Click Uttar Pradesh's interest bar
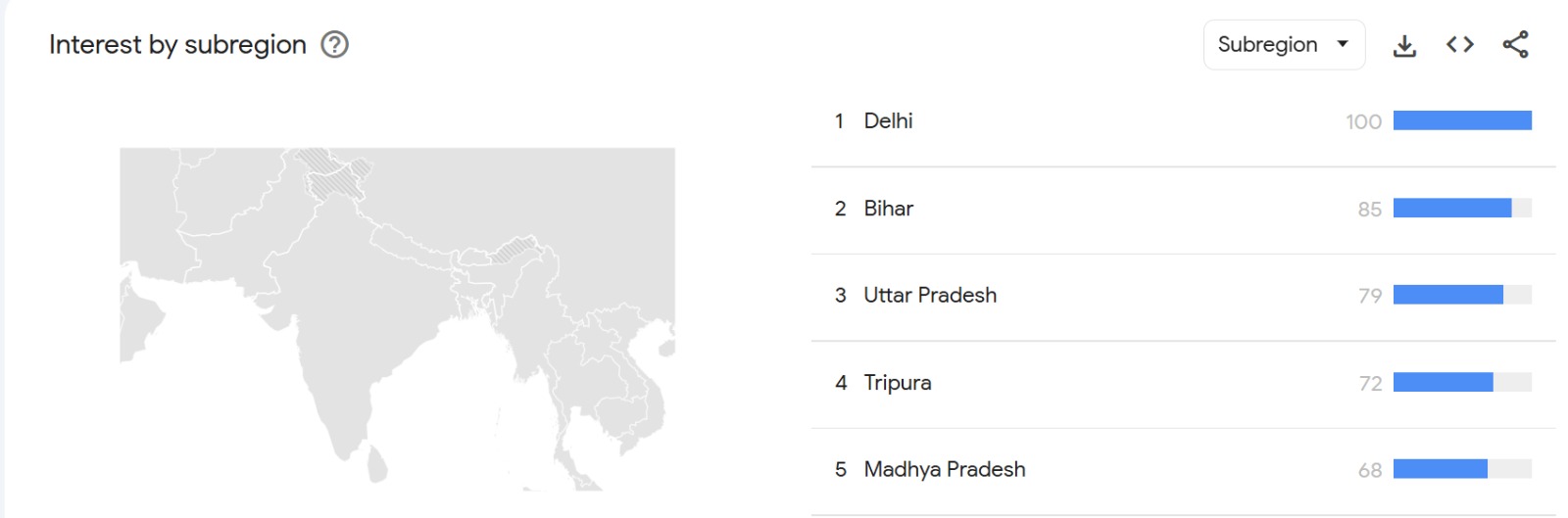Viewport: 1568px width, 518px height. pyautogui.click(x=1447, y=295)
